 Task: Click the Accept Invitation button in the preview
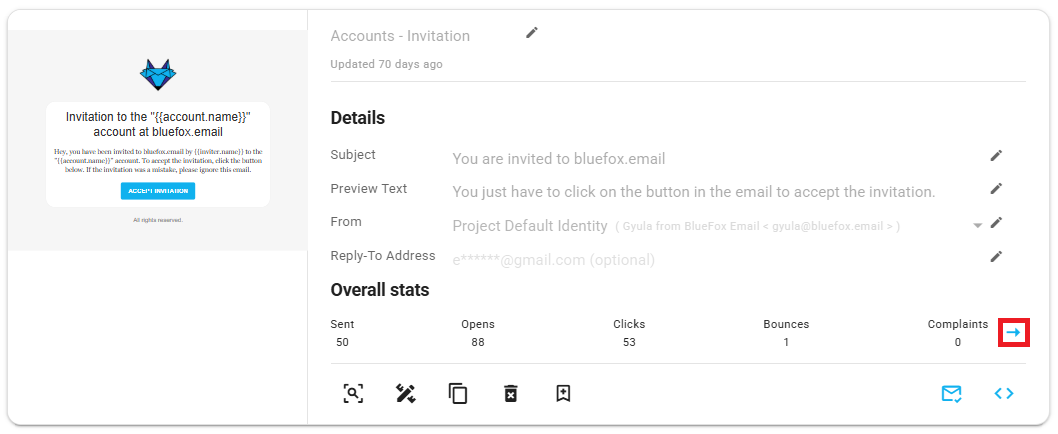(x=158, y=191)
